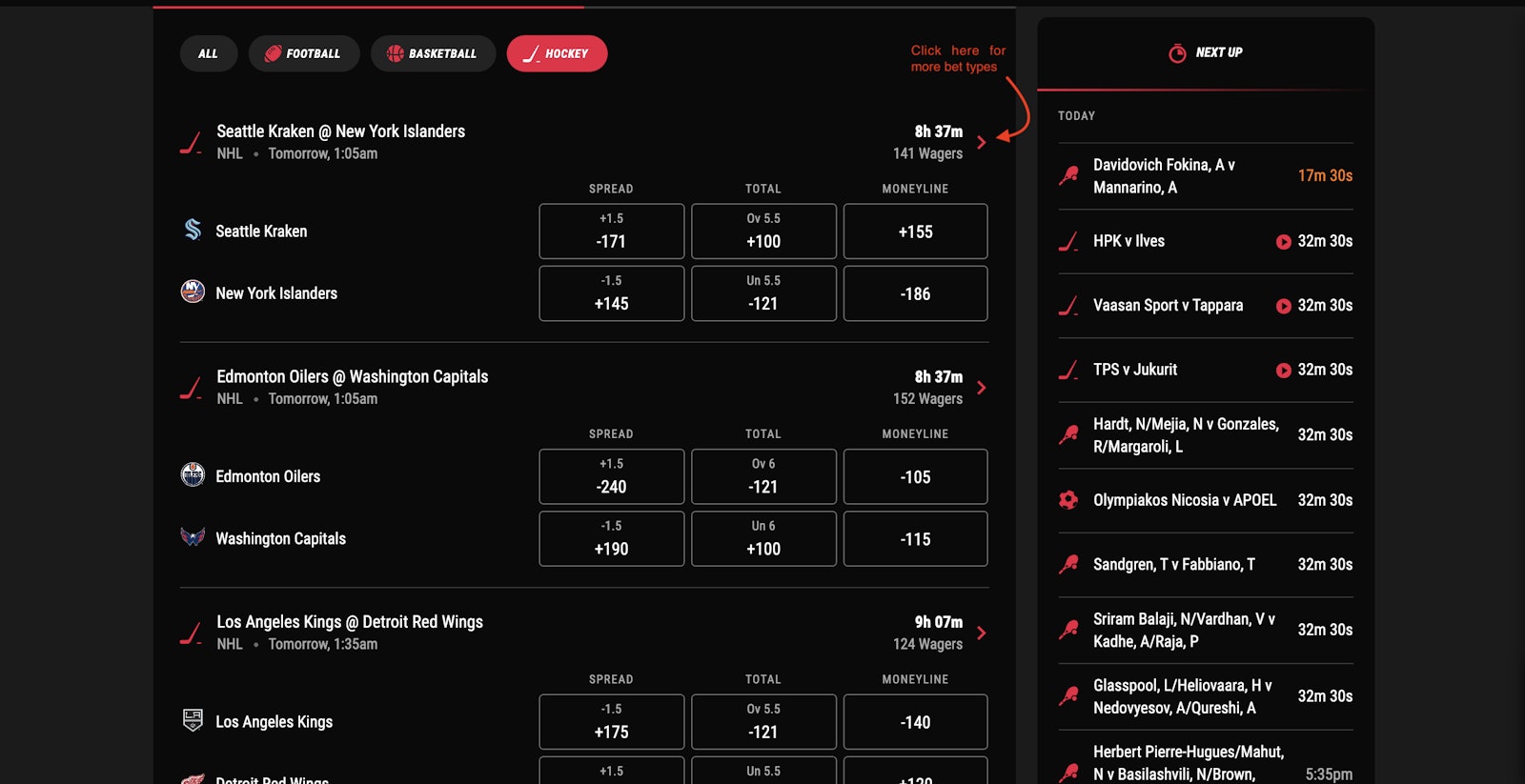This screenshot has width=1525, height=784.
Task: Select the All sports filter
Action: coord(208,53)
